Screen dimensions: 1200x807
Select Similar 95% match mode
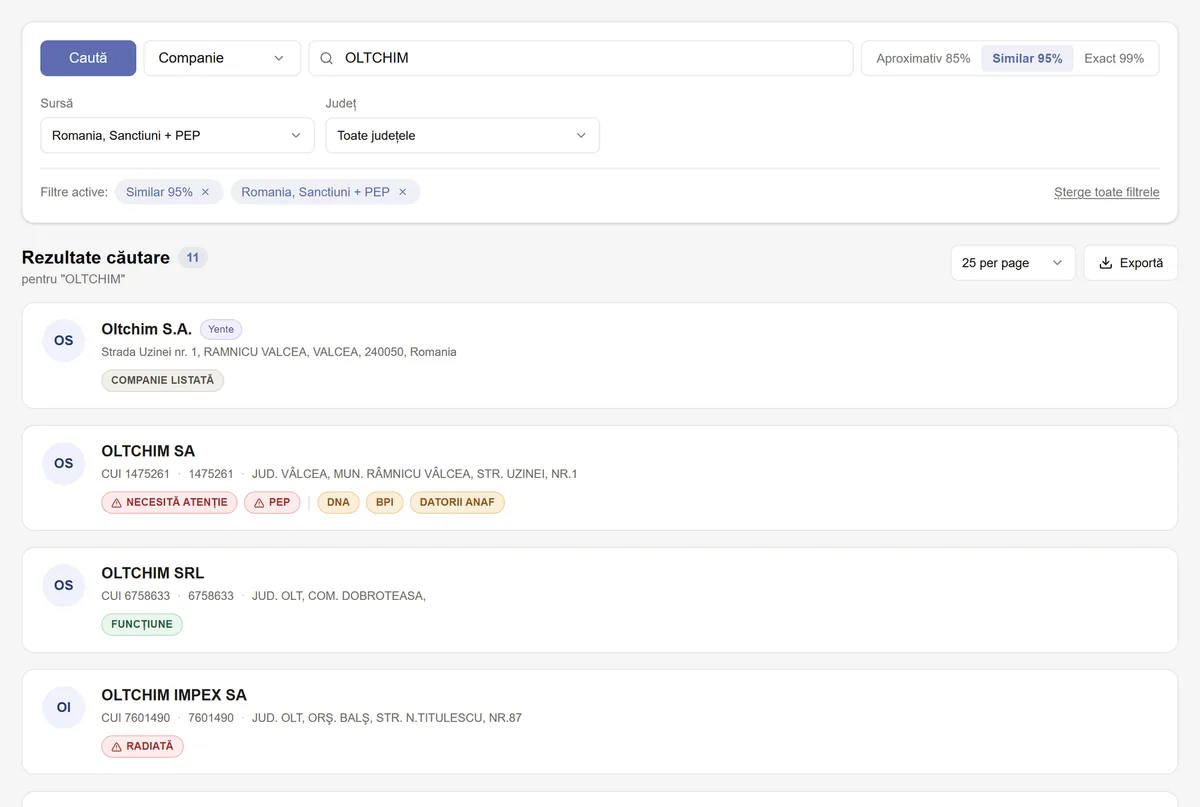(x=1027, y=58)
